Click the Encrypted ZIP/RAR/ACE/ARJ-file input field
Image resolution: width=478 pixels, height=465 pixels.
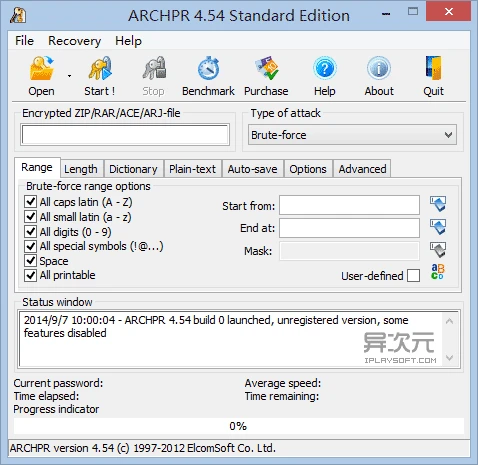[x=125, y=135]
